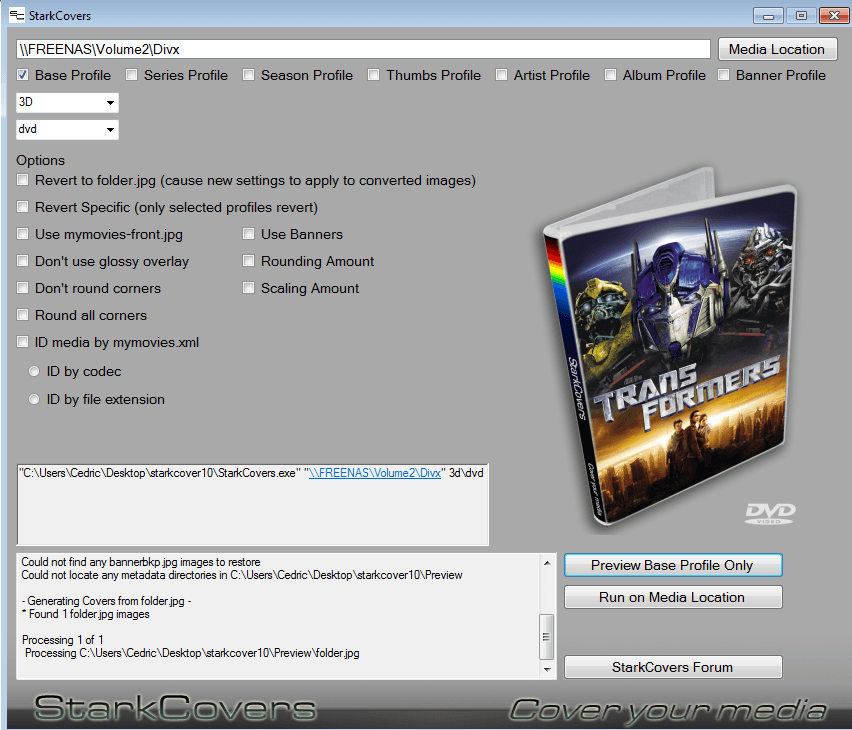This screenshot has width=852, height=730.
Task: Select ID by file extension radio
Action: tap(34, 400)
